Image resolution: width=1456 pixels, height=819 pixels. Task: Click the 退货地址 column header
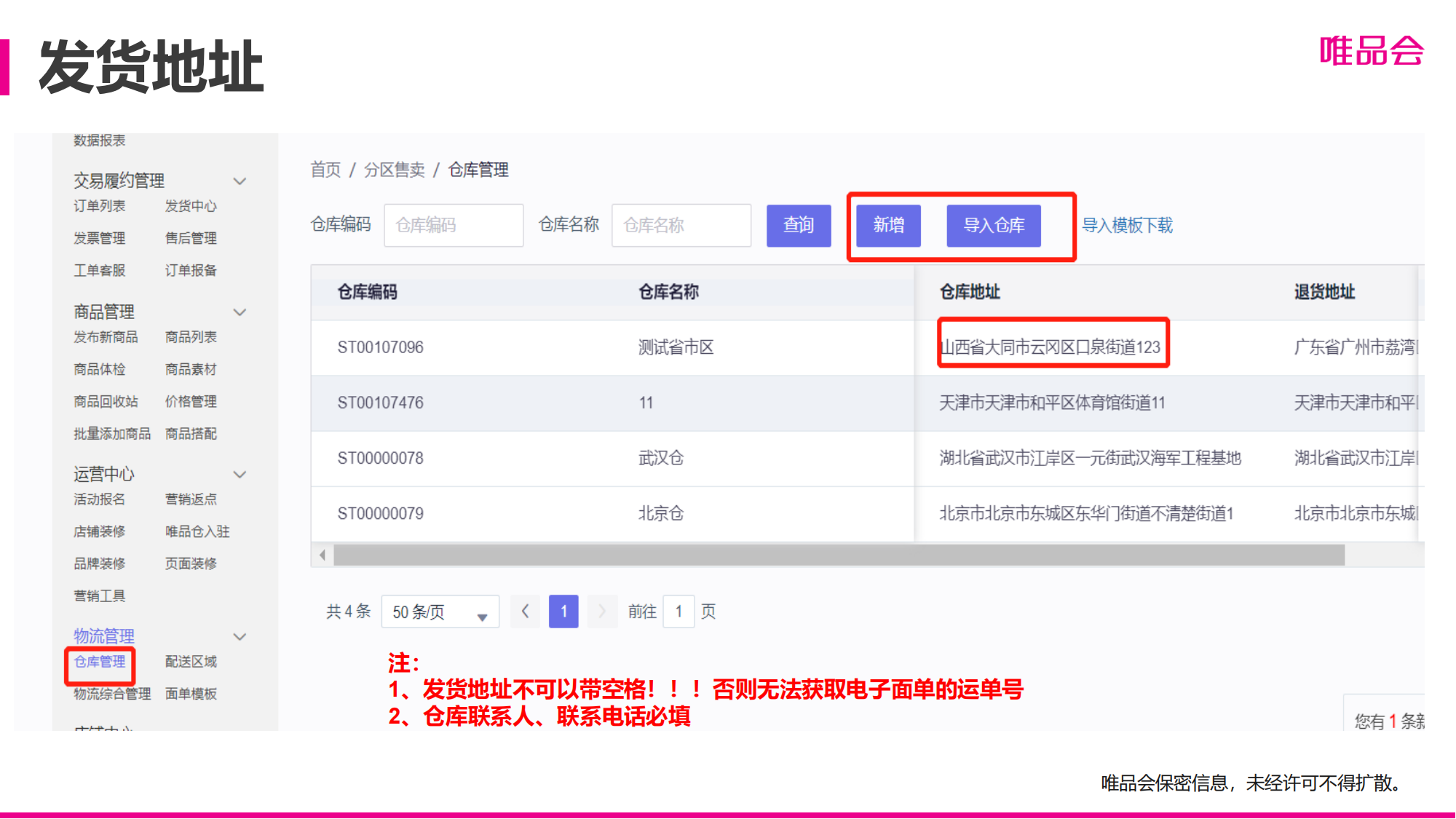pyautogui.click(x=1324, y=292)
